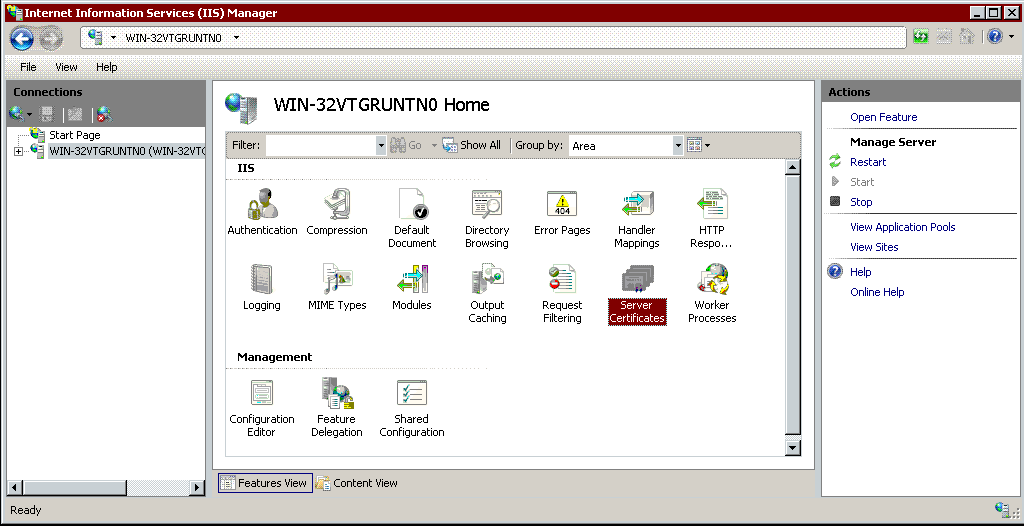The width and height of the screenshot is (1024, 526).
Task: Click the green refresh page icon
Action: pyautogui.click(x=921, y=37)
